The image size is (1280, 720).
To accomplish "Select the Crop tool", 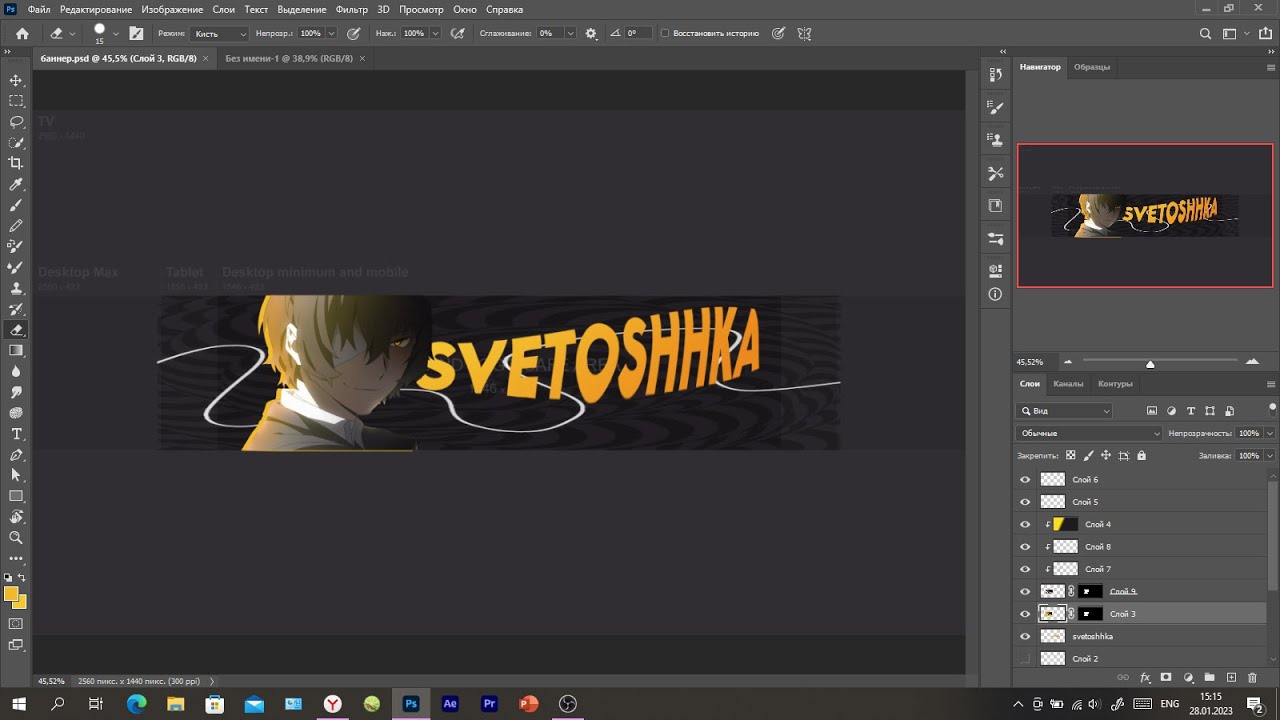I will (x=16, y=163).
